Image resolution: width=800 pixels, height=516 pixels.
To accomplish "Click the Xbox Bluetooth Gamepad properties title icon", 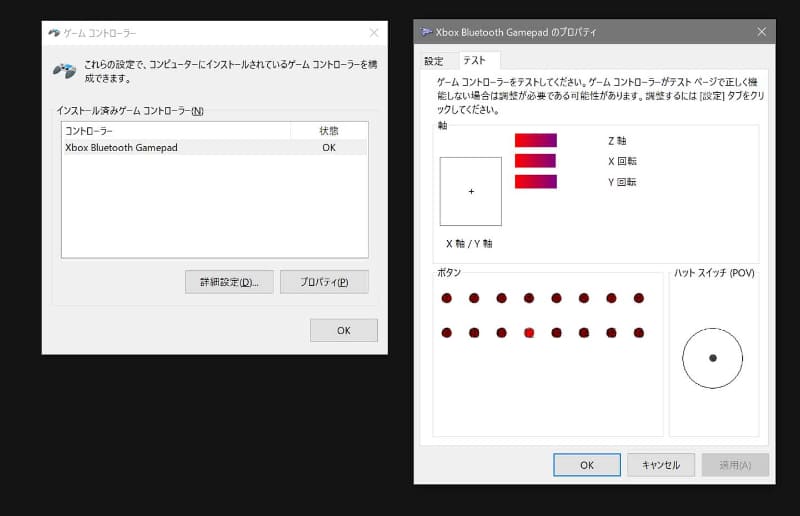I will pyautogui.click(x=426, y=32).
